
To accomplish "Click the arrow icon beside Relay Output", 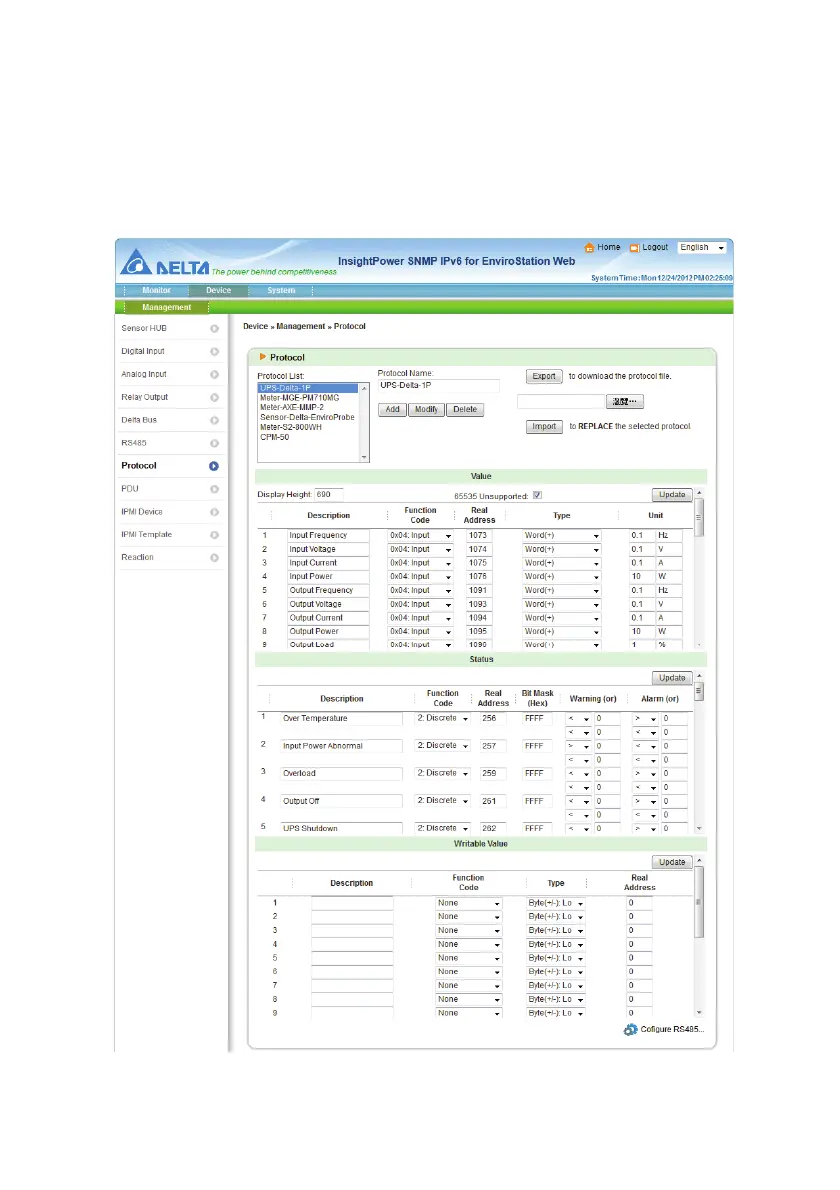I will click(214, 397).
